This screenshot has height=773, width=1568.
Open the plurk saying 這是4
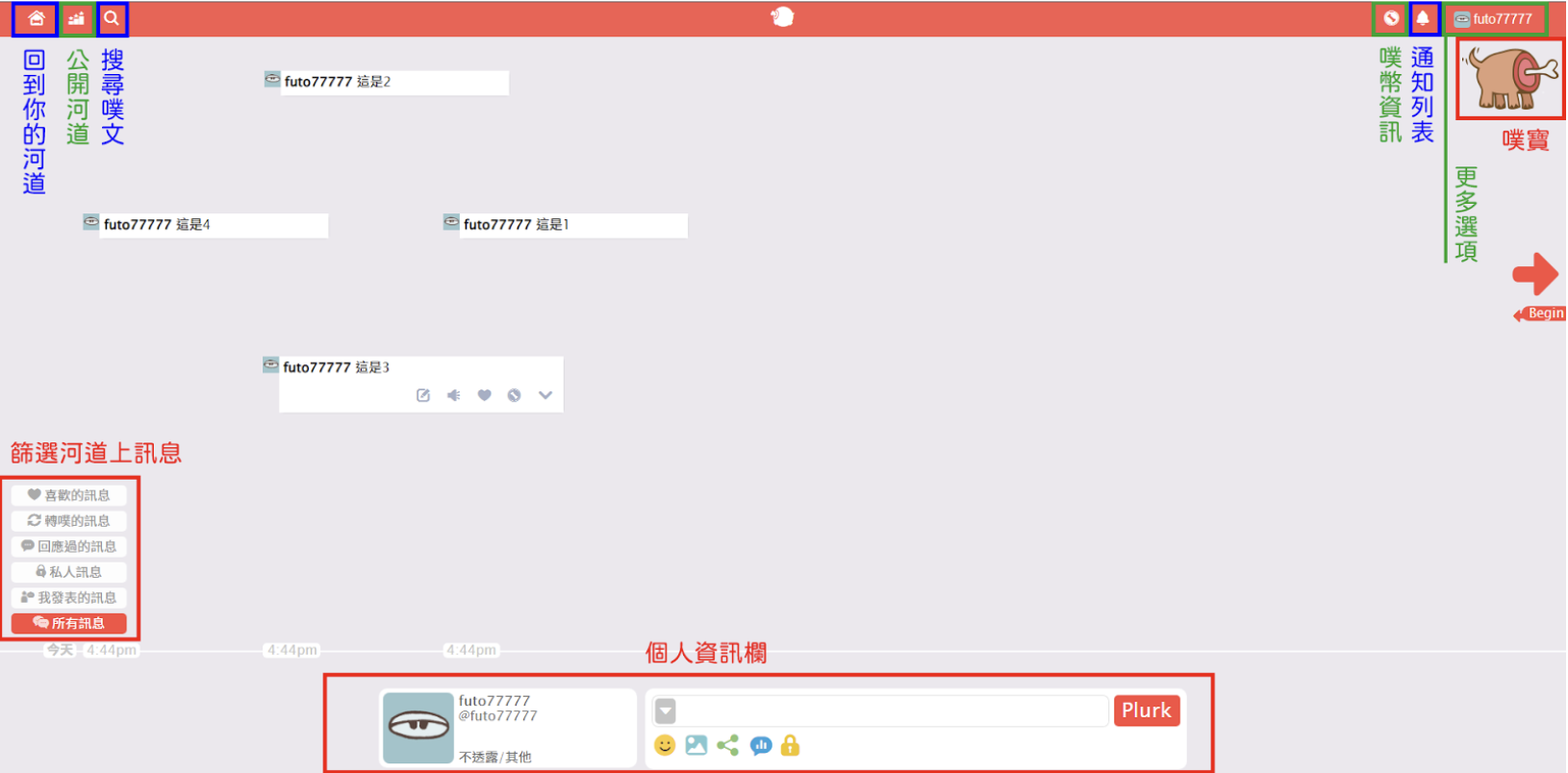215,225
